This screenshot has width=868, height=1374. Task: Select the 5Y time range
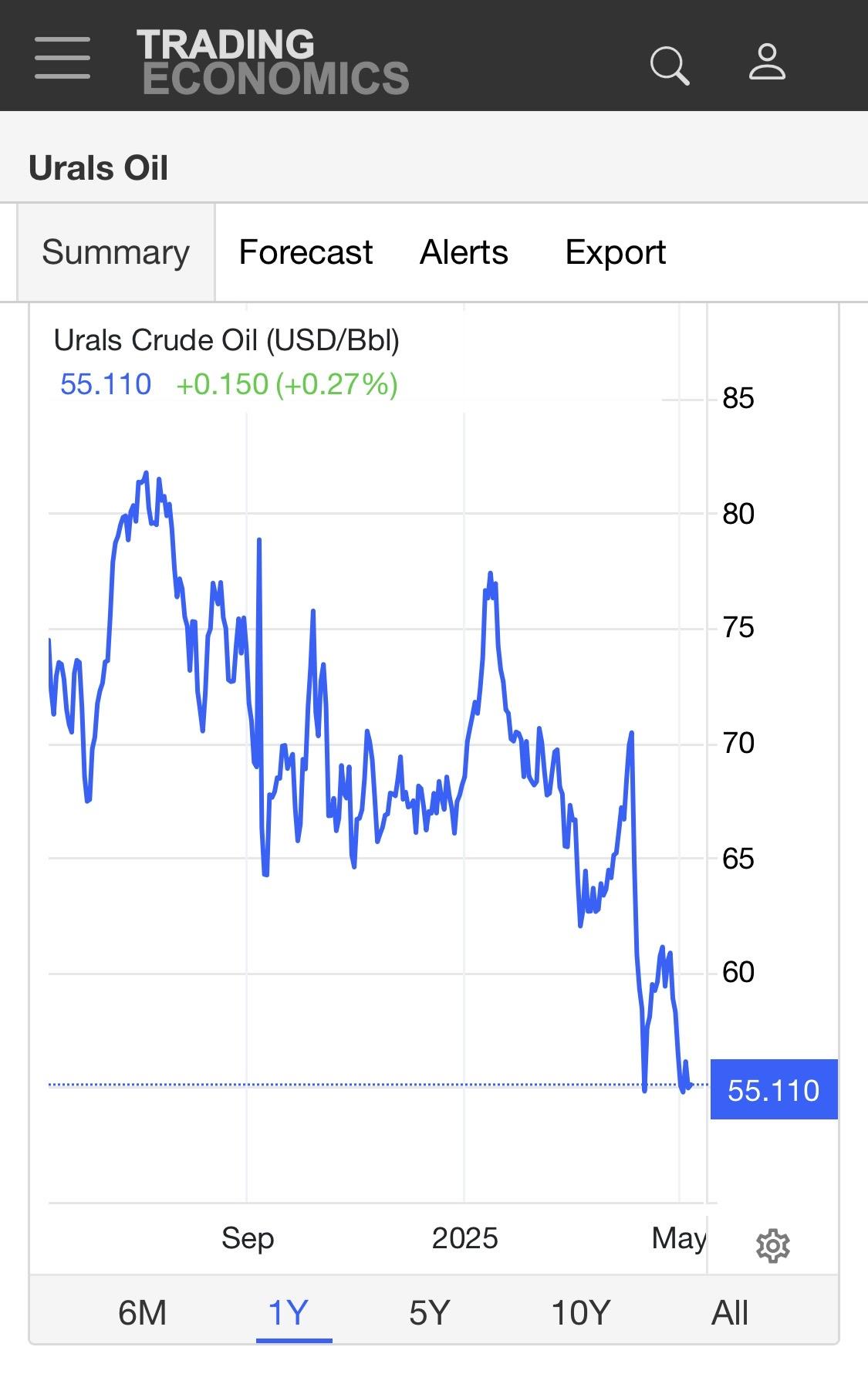[x=429, y=1312]
